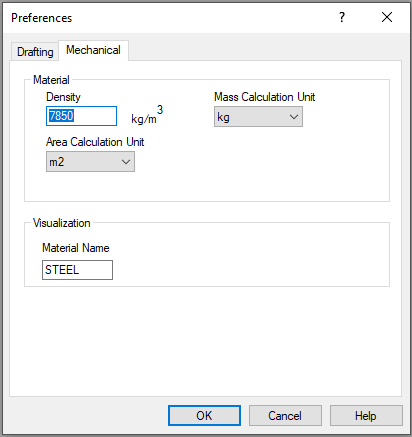Screen dimensions: 412x437
Task: Open the Area Calculation Unit m2 dropdown
Action: (90, 162)
